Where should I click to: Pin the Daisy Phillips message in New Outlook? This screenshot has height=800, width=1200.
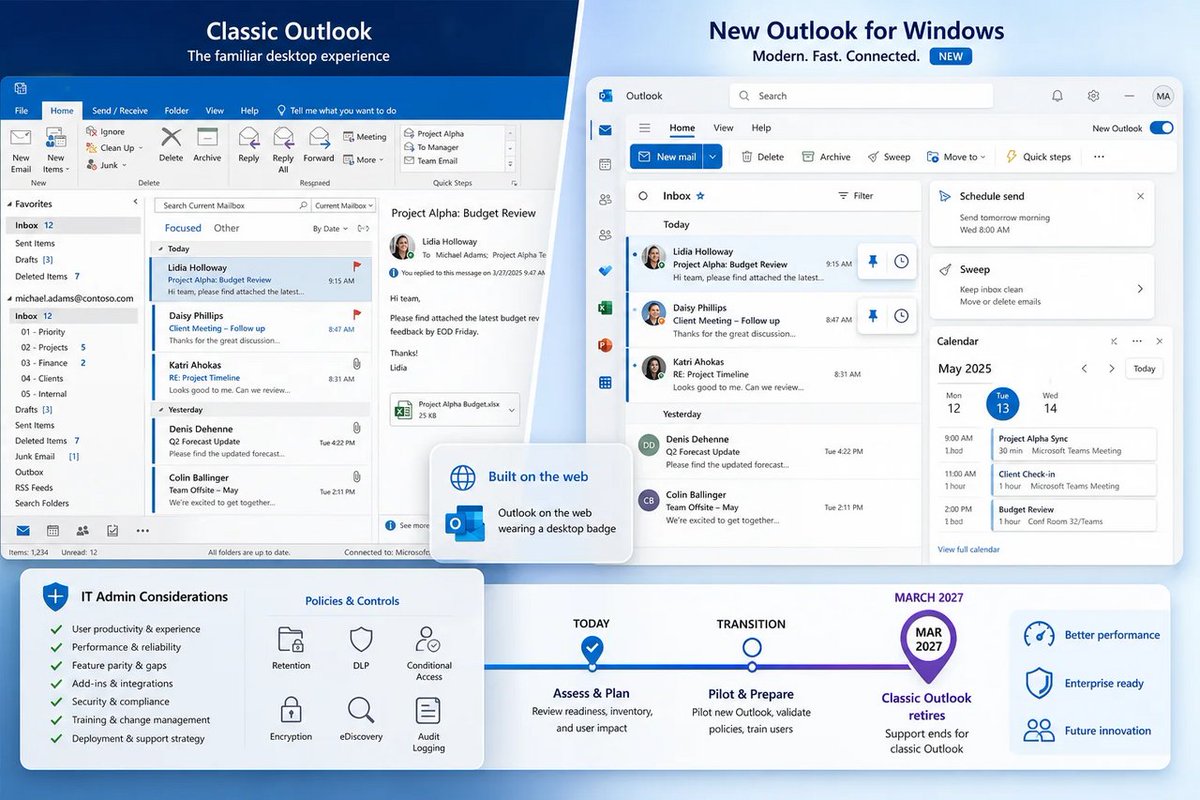872,316
